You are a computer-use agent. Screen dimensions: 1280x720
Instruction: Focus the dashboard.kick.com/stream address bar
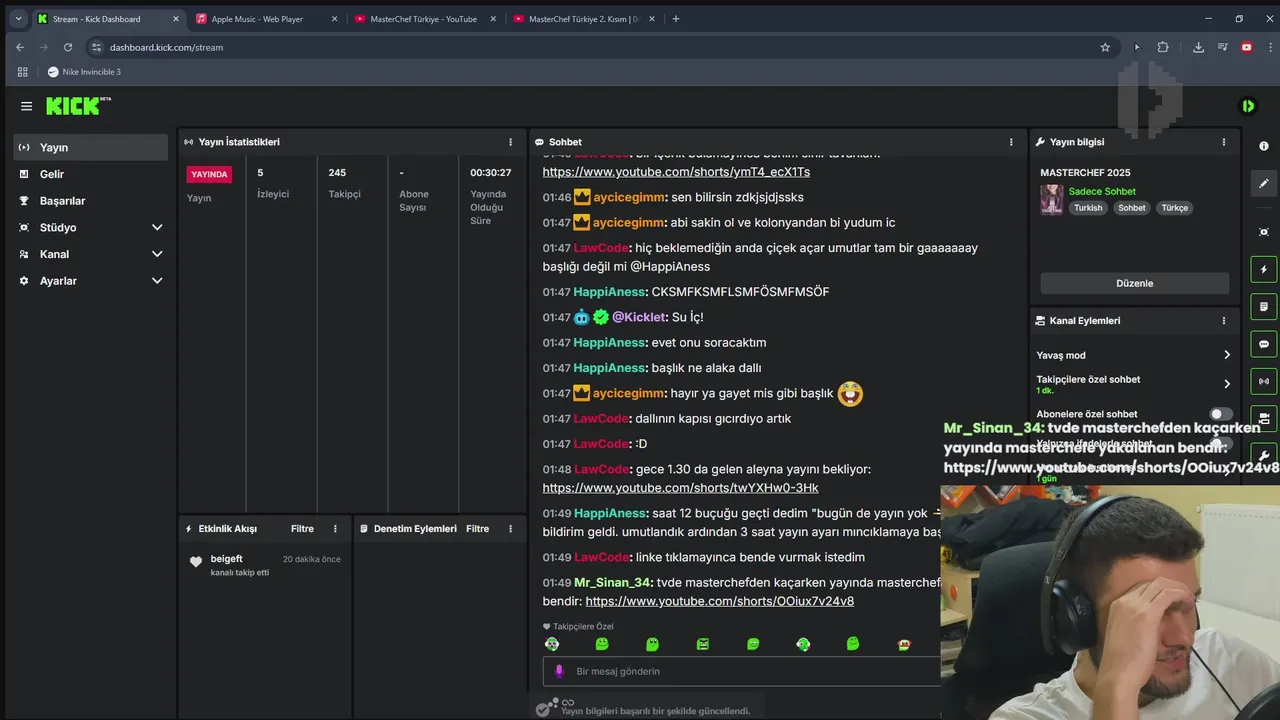[x=600, y=47]
